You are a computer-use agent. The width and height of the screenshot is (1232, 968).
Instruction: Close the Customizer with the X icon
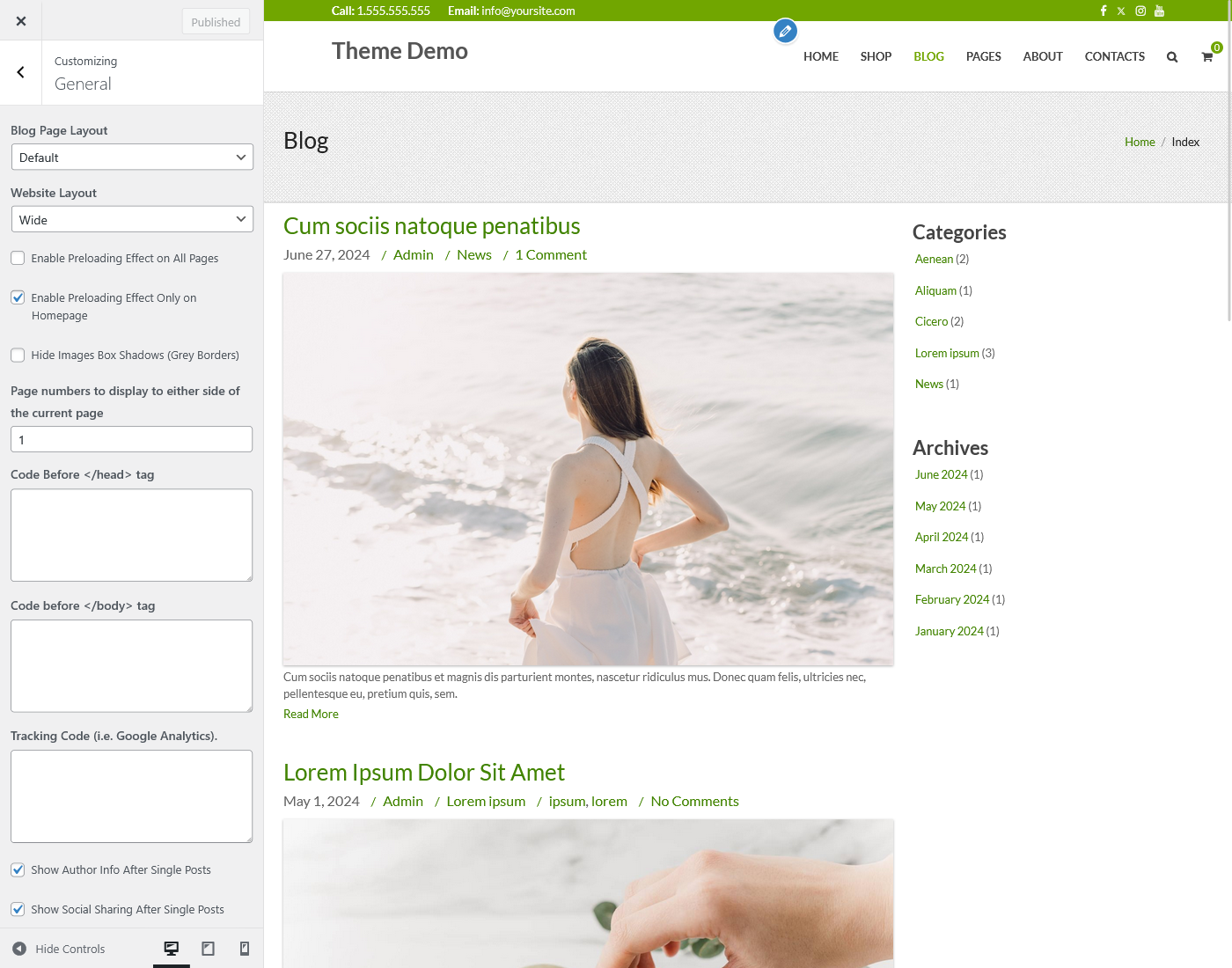[x=21, y=21]
